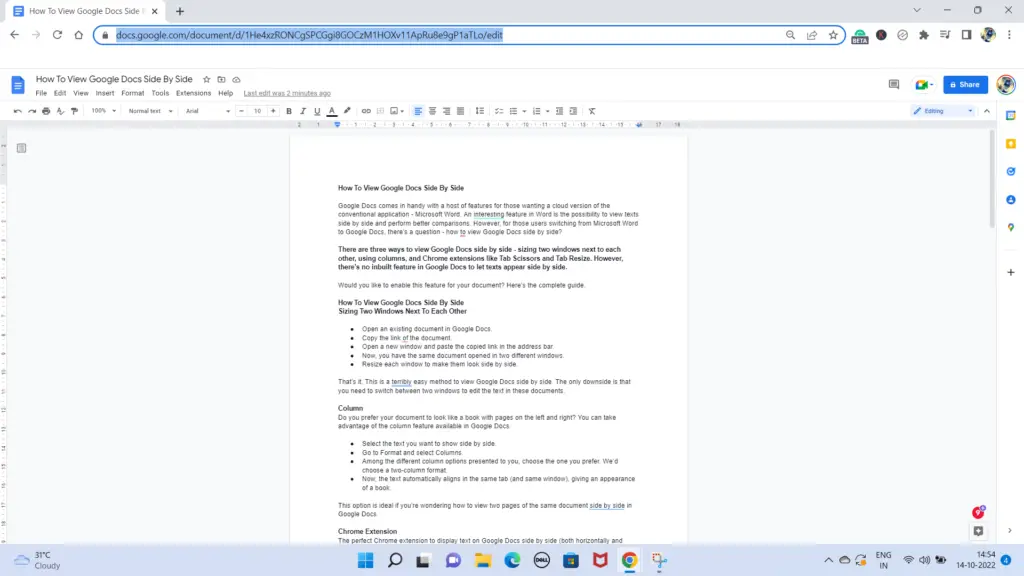Screen dimensions: 1024x576
Task: Open Google Calendar in side panel
Action: [x=1011, y=116]
